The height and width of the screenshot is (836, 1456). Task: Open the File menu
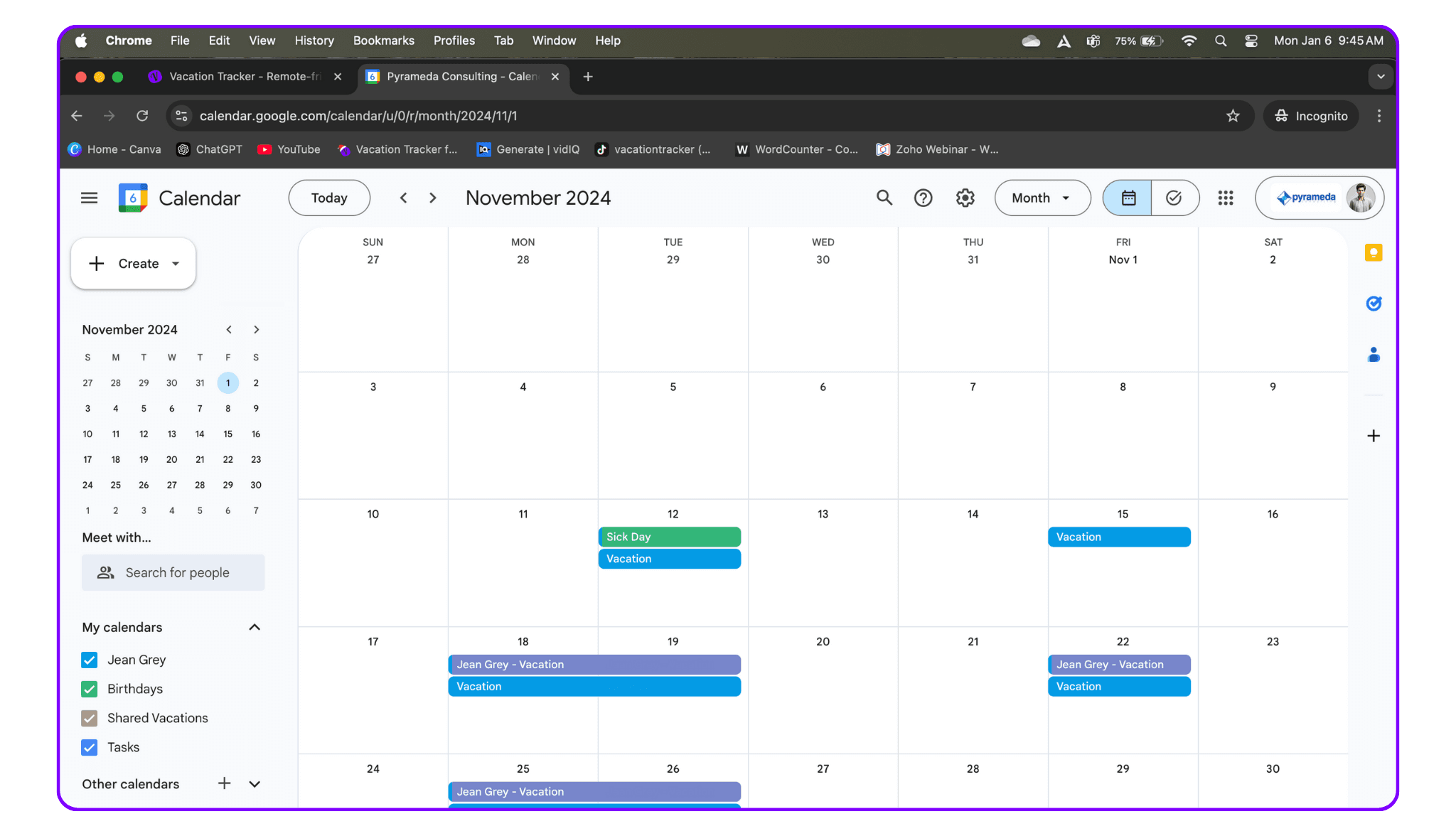click(x=180, y=41)
